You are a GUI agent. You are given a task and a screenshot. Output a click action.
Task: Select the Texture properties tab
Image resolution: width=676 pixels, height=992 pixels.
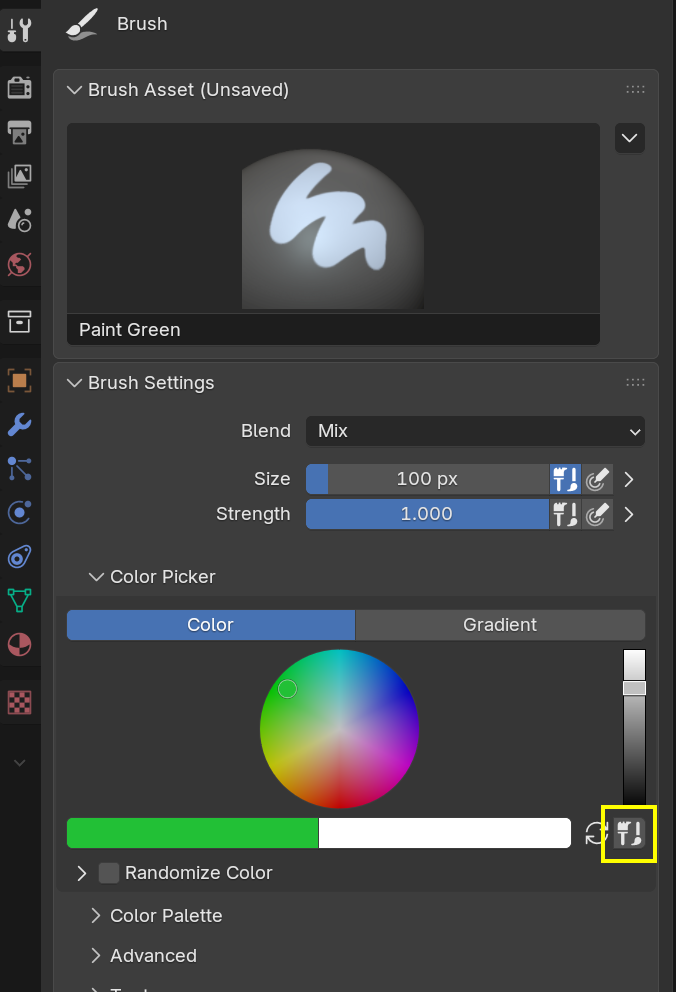(x=20, y=702)
